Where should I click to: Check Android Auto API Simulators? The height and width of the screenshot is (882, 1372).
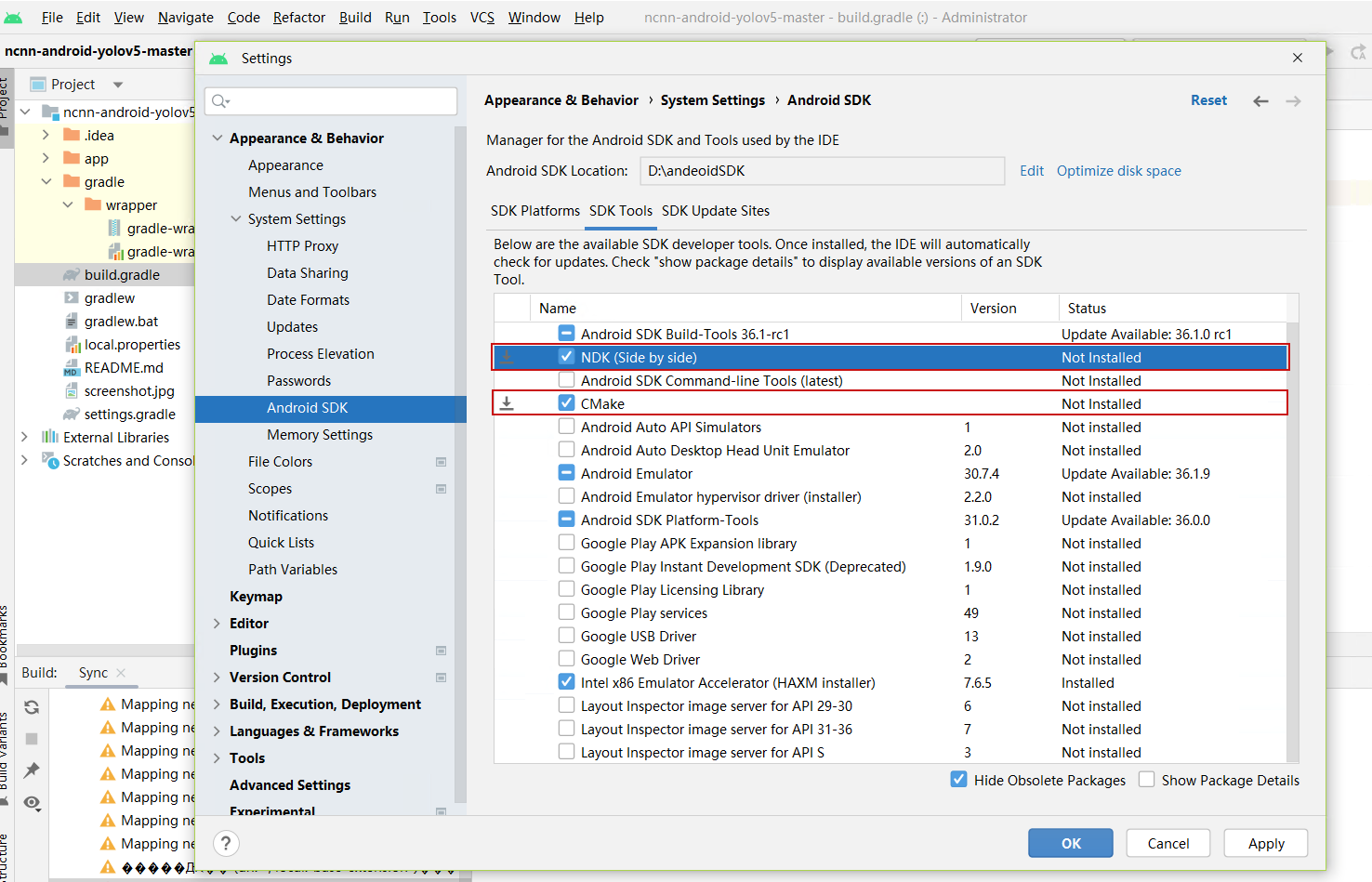pyautogui.click(x=566, y=427)
